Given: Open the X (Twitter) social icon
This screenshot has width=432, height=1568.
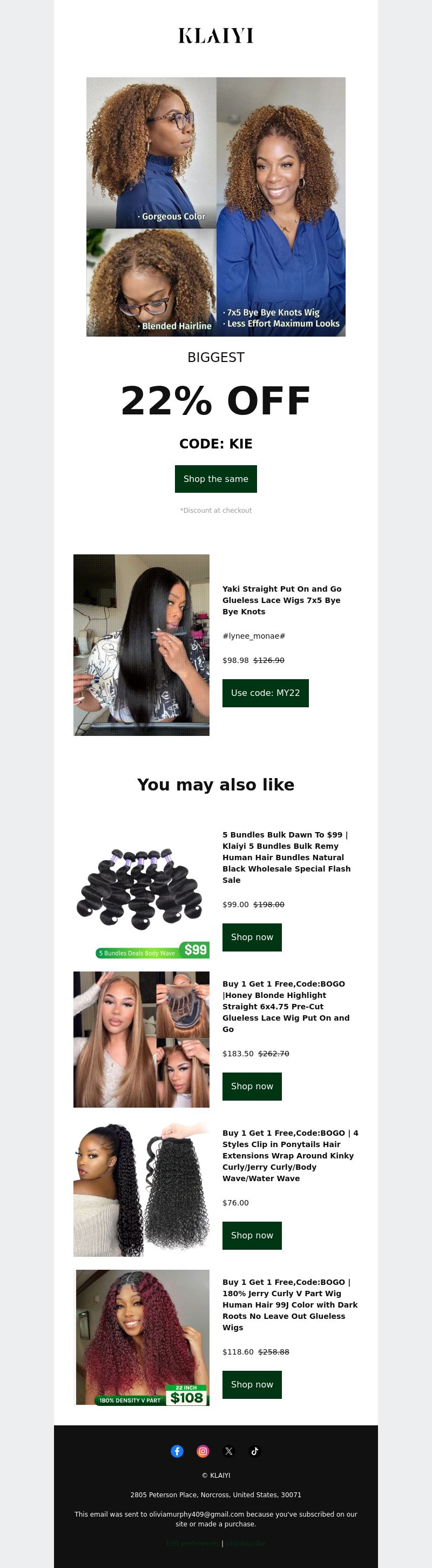Looking at the screenshot, I should 229,1451.
